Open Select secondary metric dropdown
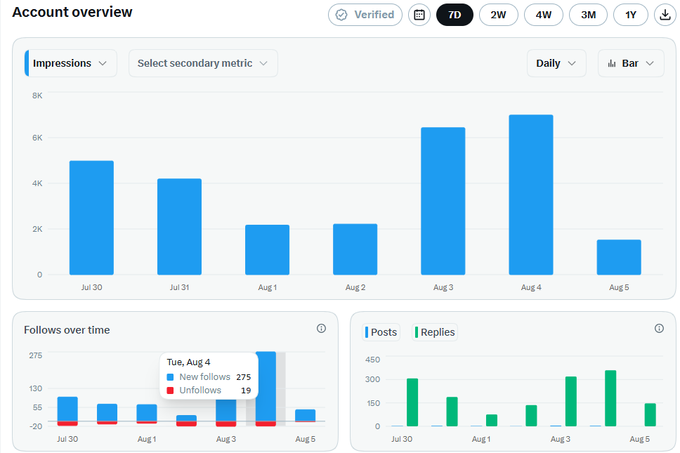Screen dimensions: 680x453 [x=203, y=63]
